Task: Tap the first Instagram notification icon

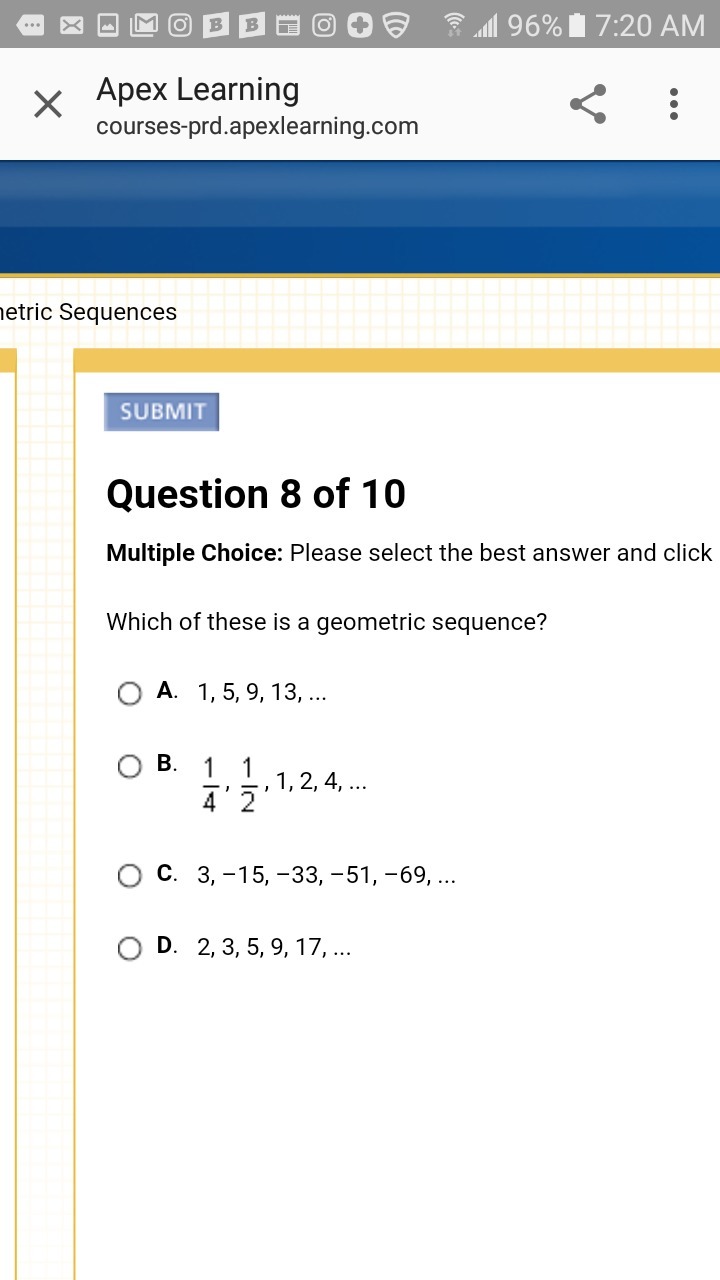Action: 180,25
